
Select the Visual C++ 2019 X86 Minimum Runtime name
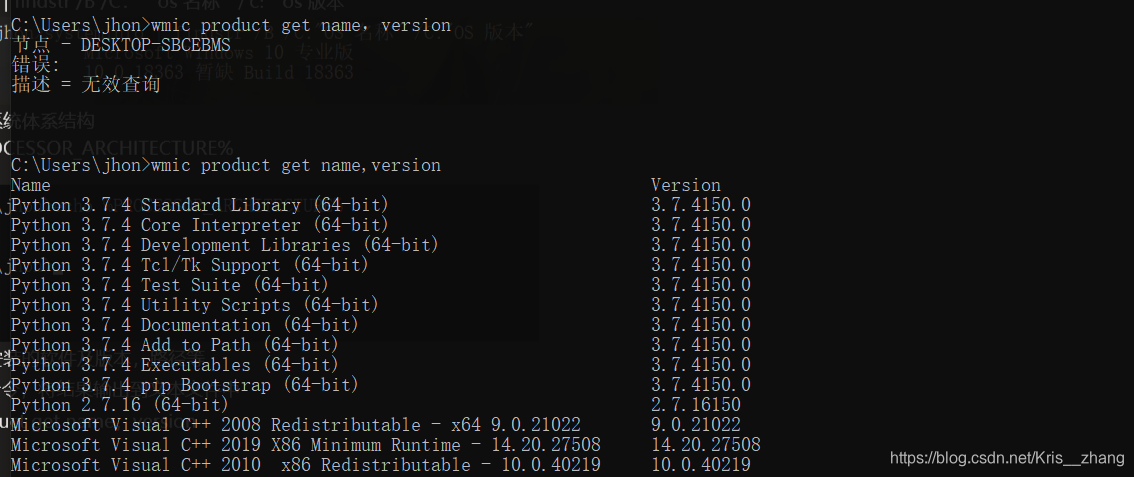(305, 444)
